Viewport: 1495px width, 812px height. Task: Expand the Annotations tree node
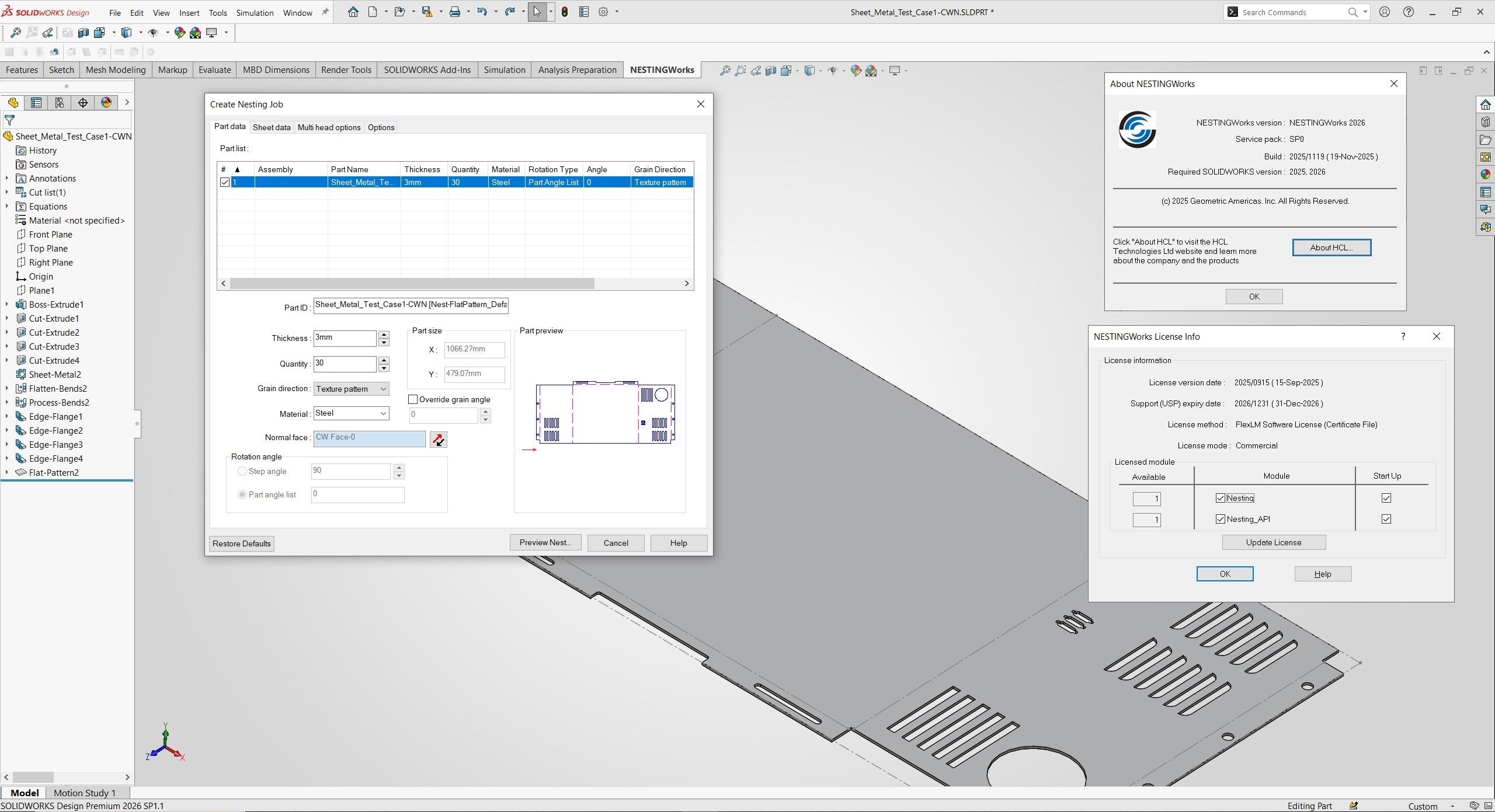(x=7, y=179)
